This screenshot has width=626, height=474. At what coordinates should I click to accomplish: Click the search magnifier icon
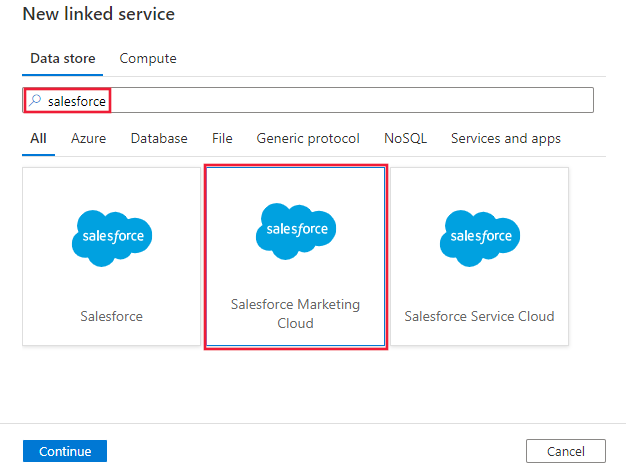[36, 101]
